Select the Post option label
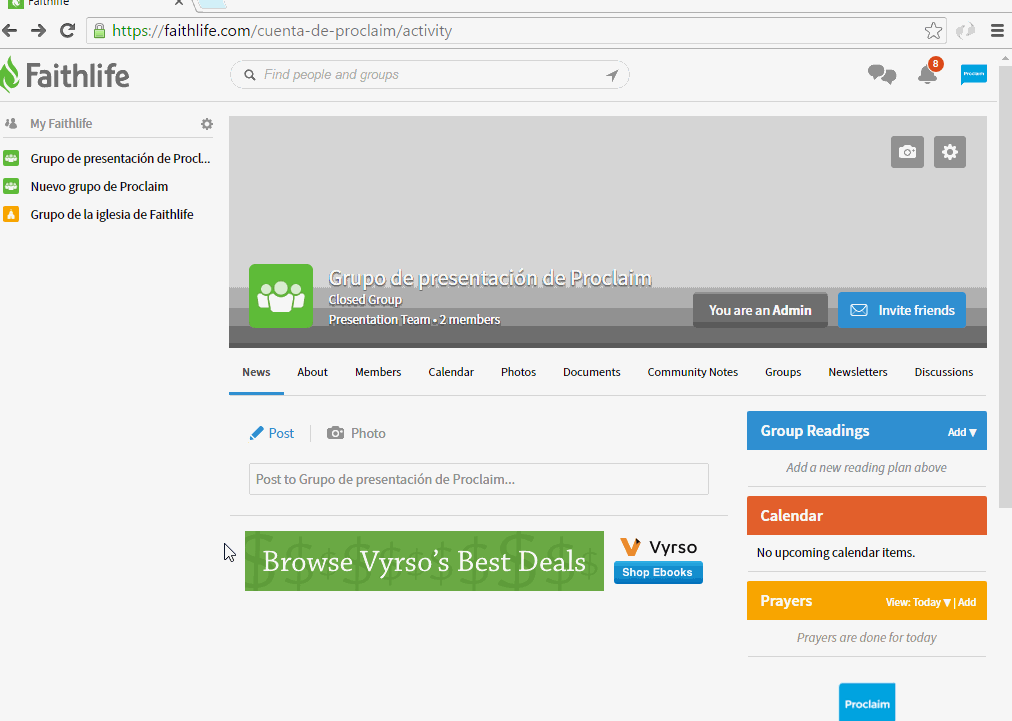The height and width of the screenshot is (721, 1012). coord(281,433)
